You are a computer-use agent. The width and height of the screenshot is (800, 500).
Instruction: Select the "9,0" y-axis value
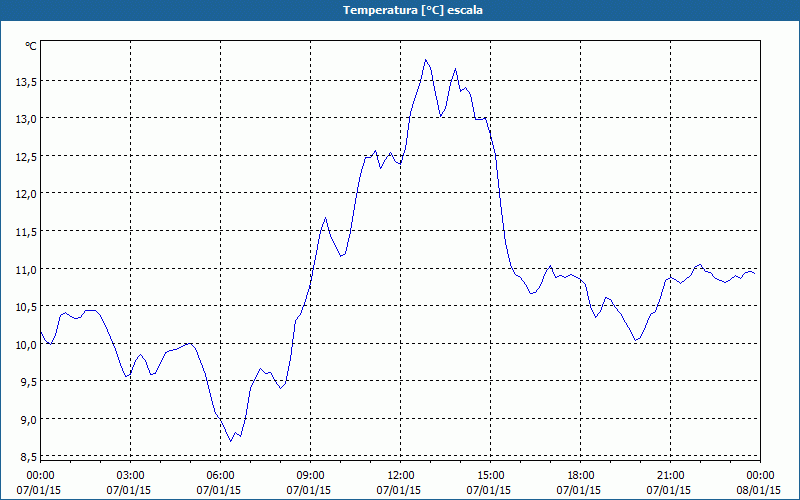(29, 420)
